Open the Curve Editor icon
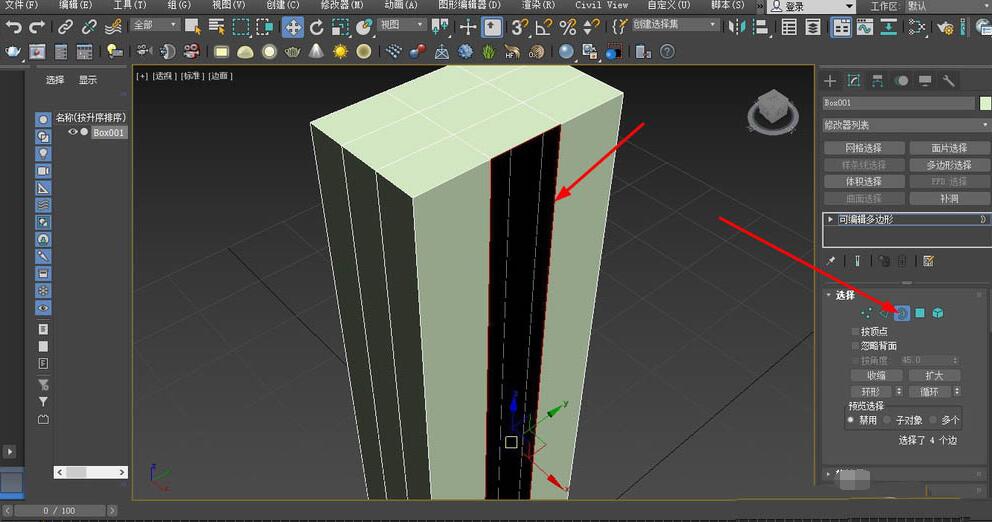 click(x=865, y=27)
